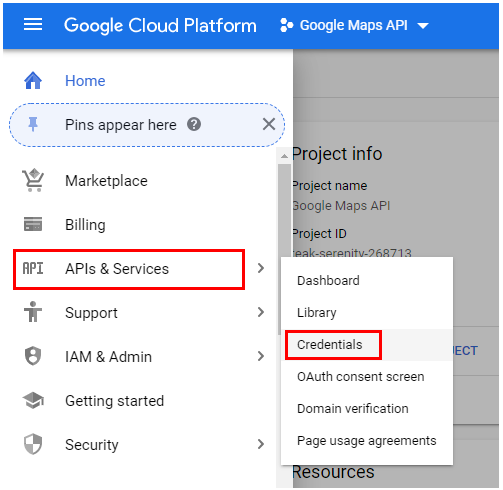Open the pins help question mark
Screen dimensions: 503x490
(x=194, y=124)
